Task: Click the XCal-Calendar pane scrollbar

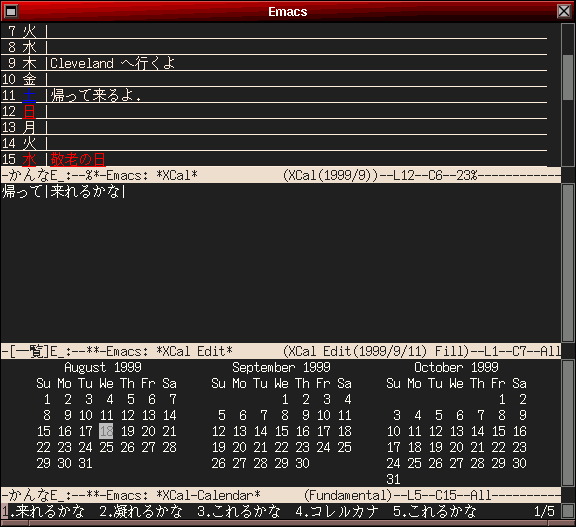Action: point(568,423)
